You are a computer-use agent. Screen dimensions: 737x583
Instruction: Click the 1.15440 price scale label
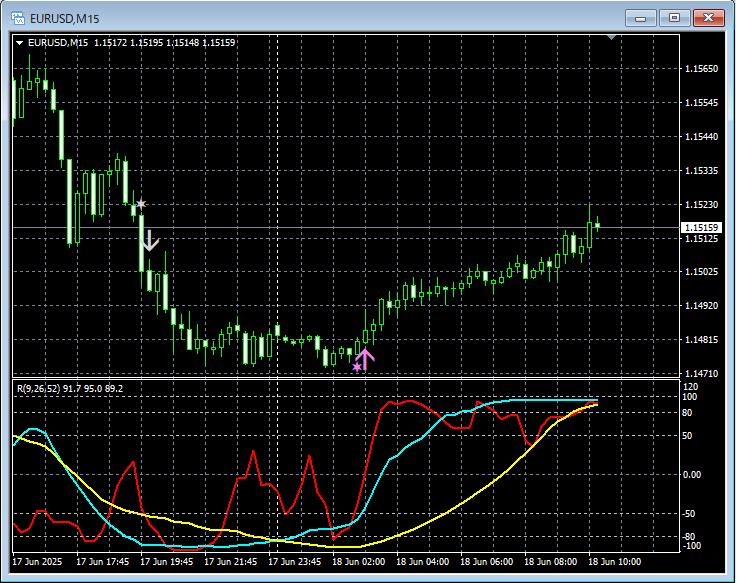click(x=702, y=137)
